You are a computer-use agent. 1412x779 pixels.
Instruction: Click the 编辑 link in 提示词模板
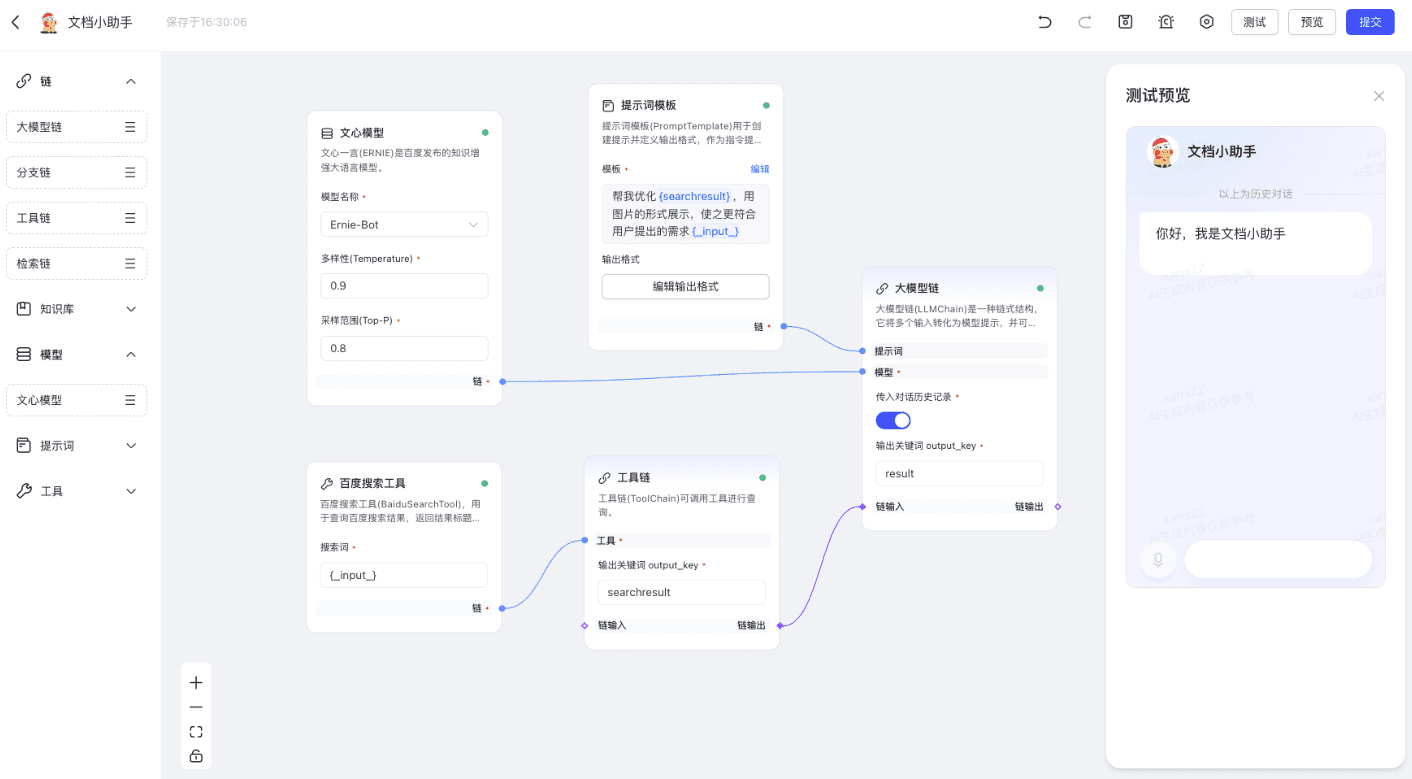coord(760,169)
